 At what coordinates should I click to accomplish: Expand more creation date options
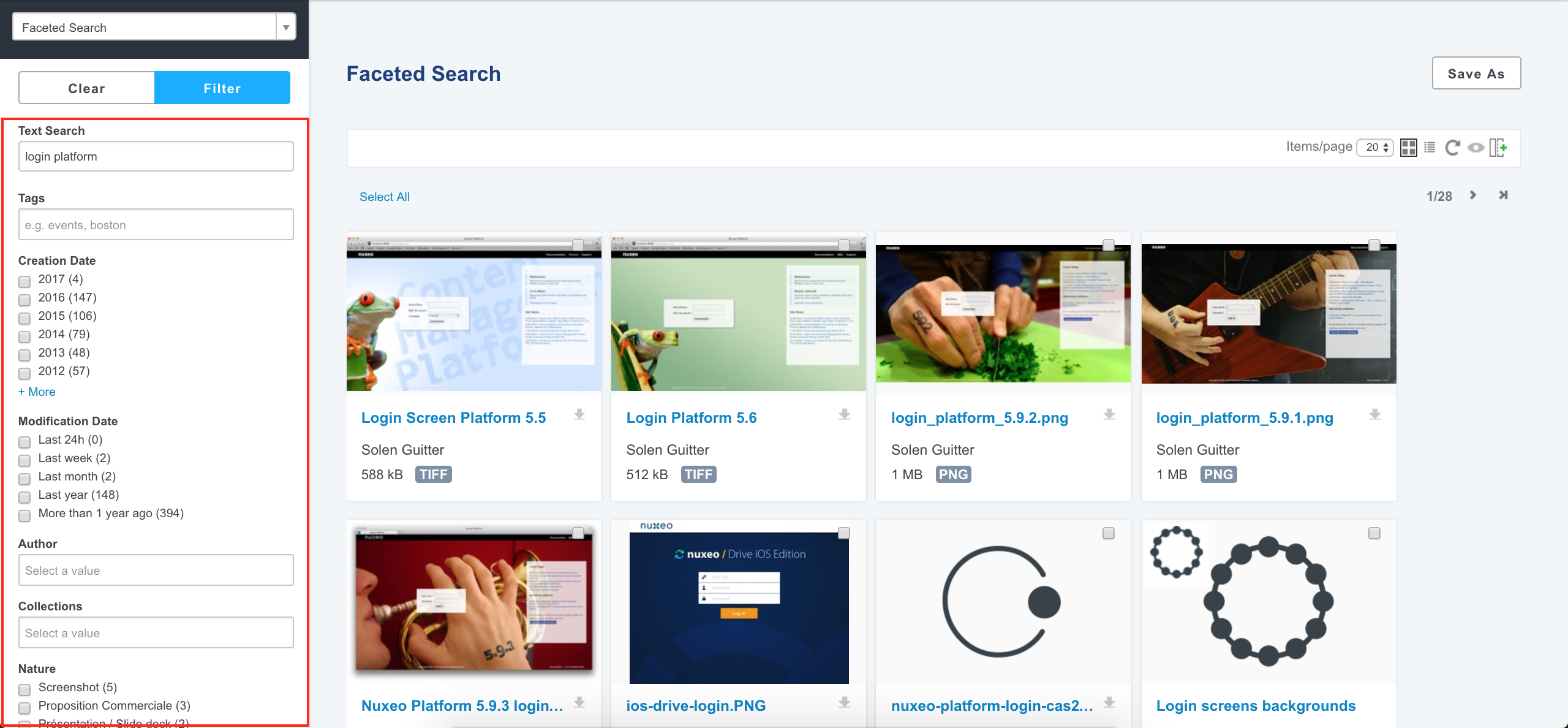(x=37, y=392)
